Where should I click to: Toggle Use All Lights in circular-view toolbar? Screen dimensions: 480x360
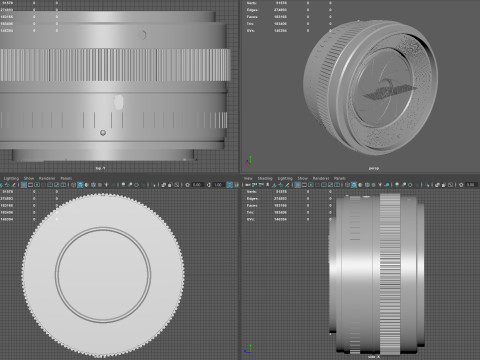tap(107, 184)
